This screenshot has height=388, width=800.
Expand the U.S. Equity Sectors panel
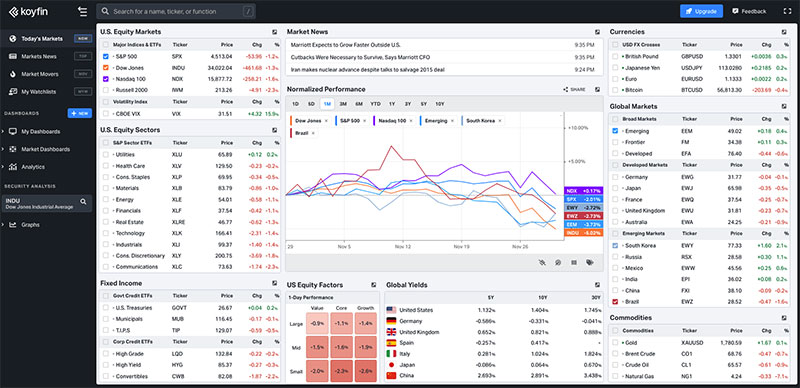(x=274, y=130)
